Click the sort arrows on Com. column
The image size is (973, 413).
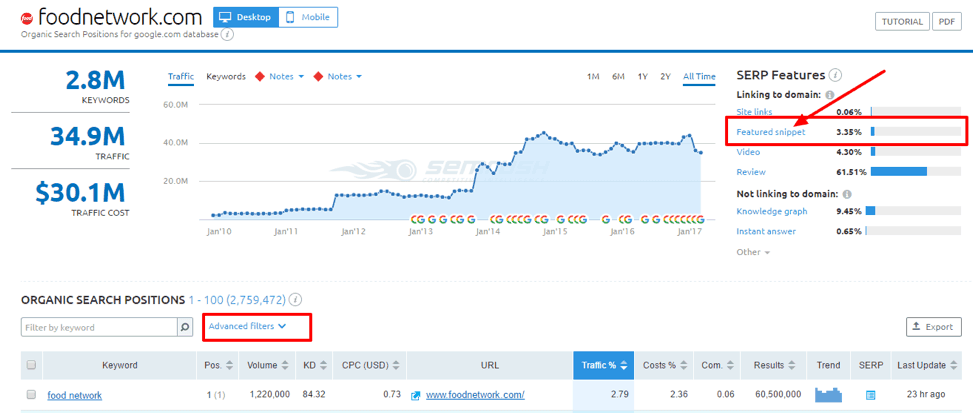point(732,365)
